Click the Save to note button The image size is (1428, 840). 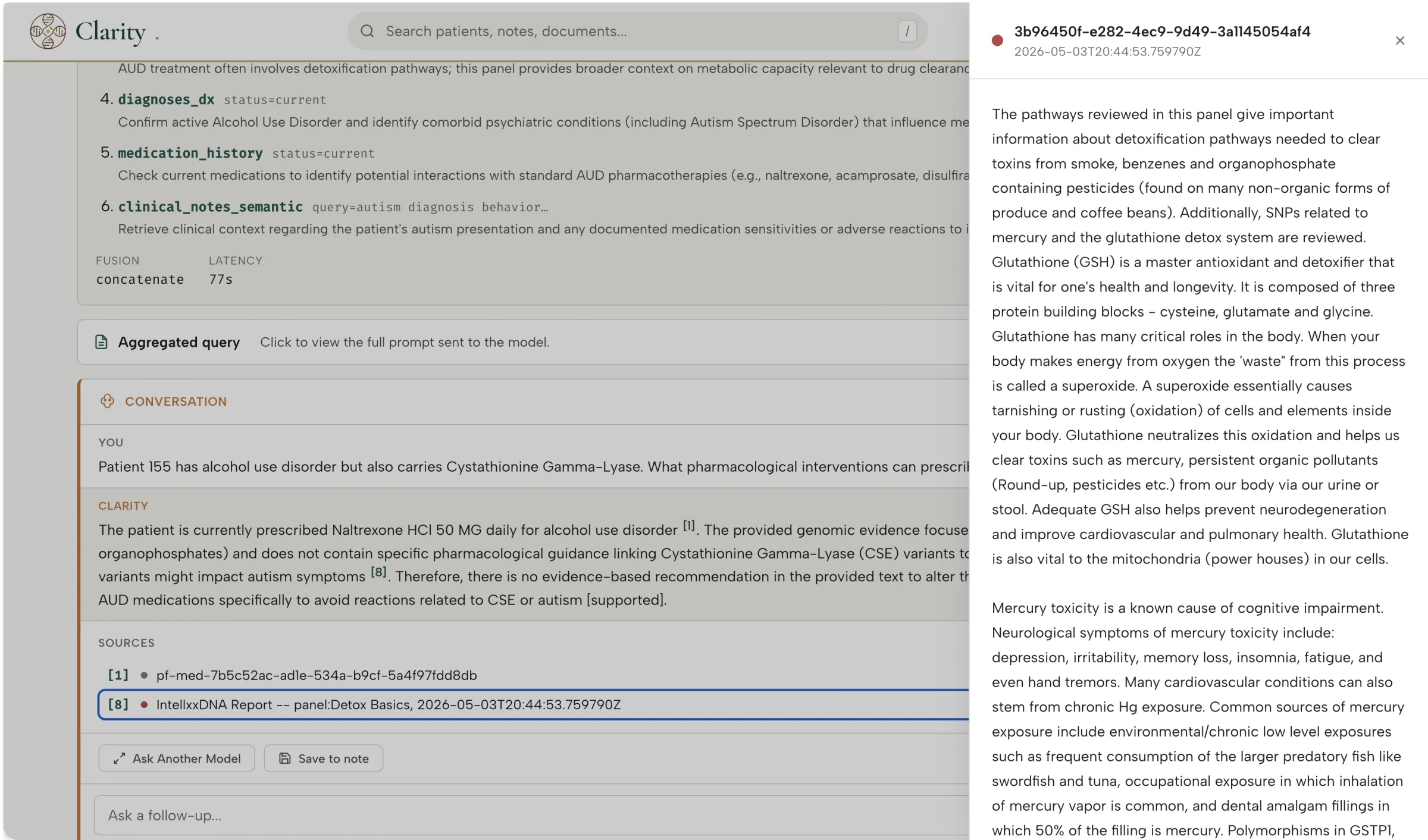(x=324, y=758)
